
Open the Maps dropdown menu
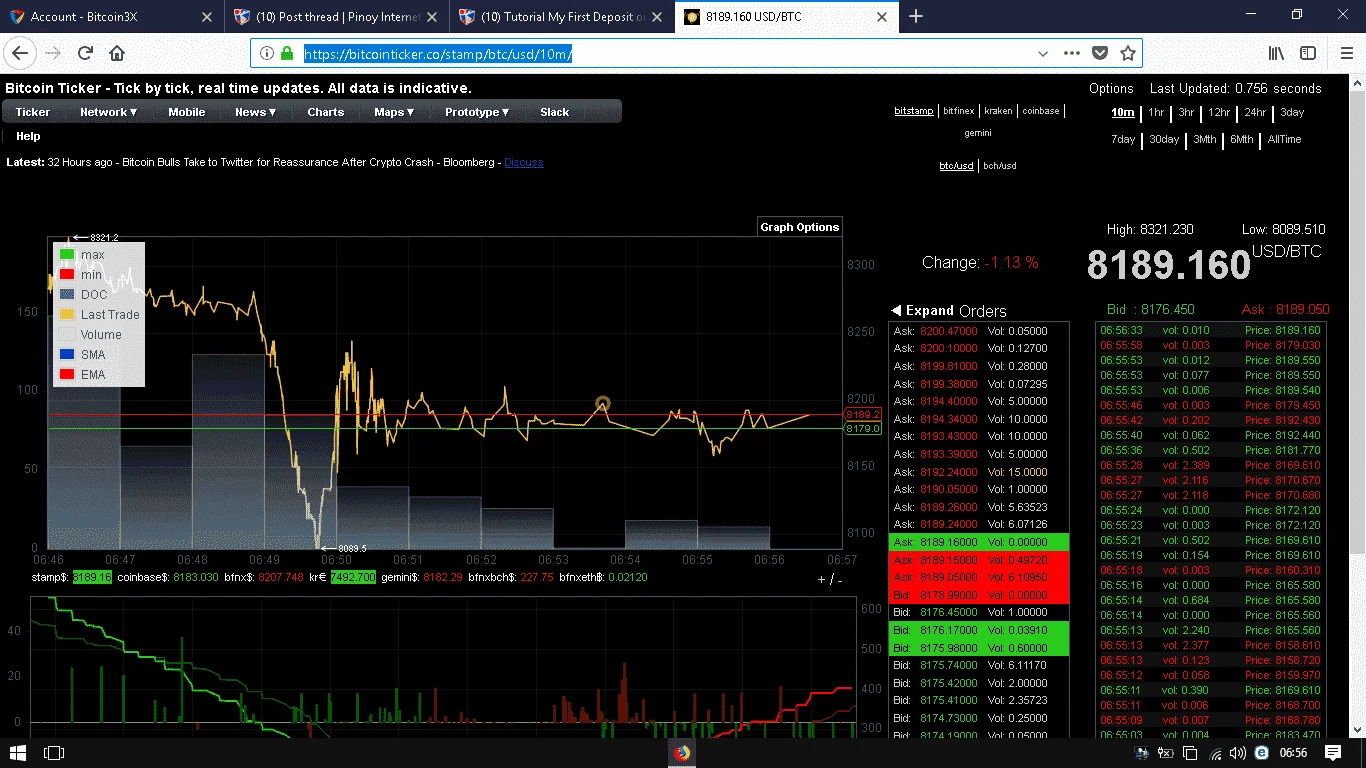tap(394, 112)
